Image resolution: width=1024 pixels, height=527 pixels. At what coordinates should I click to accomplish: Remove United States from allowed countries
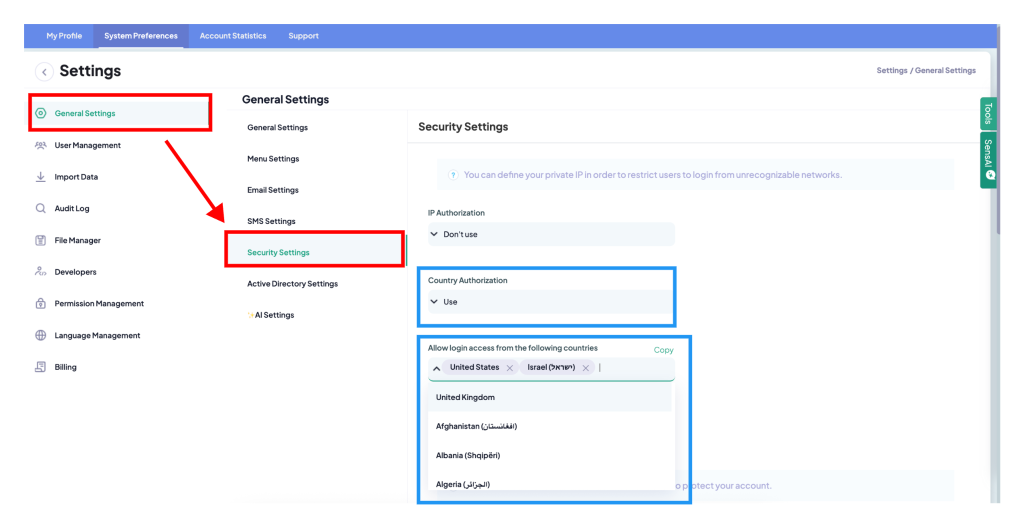click(x=510, y=368)
